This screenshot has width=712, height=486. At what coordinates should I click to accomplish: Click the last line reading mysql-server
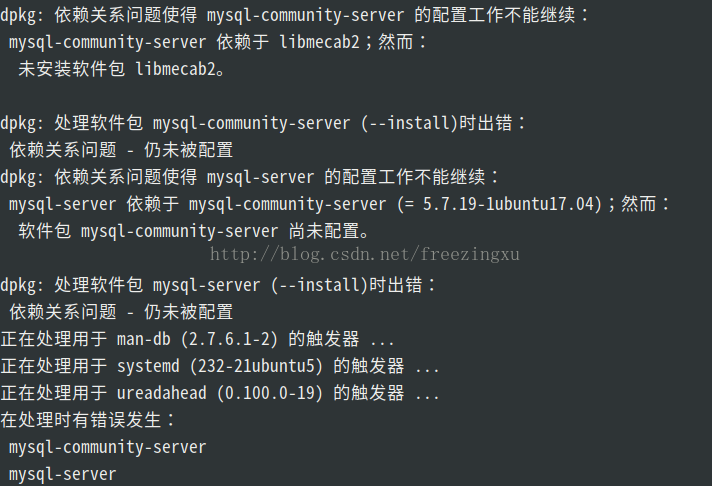pyautogui.click(x=62, y=474)
